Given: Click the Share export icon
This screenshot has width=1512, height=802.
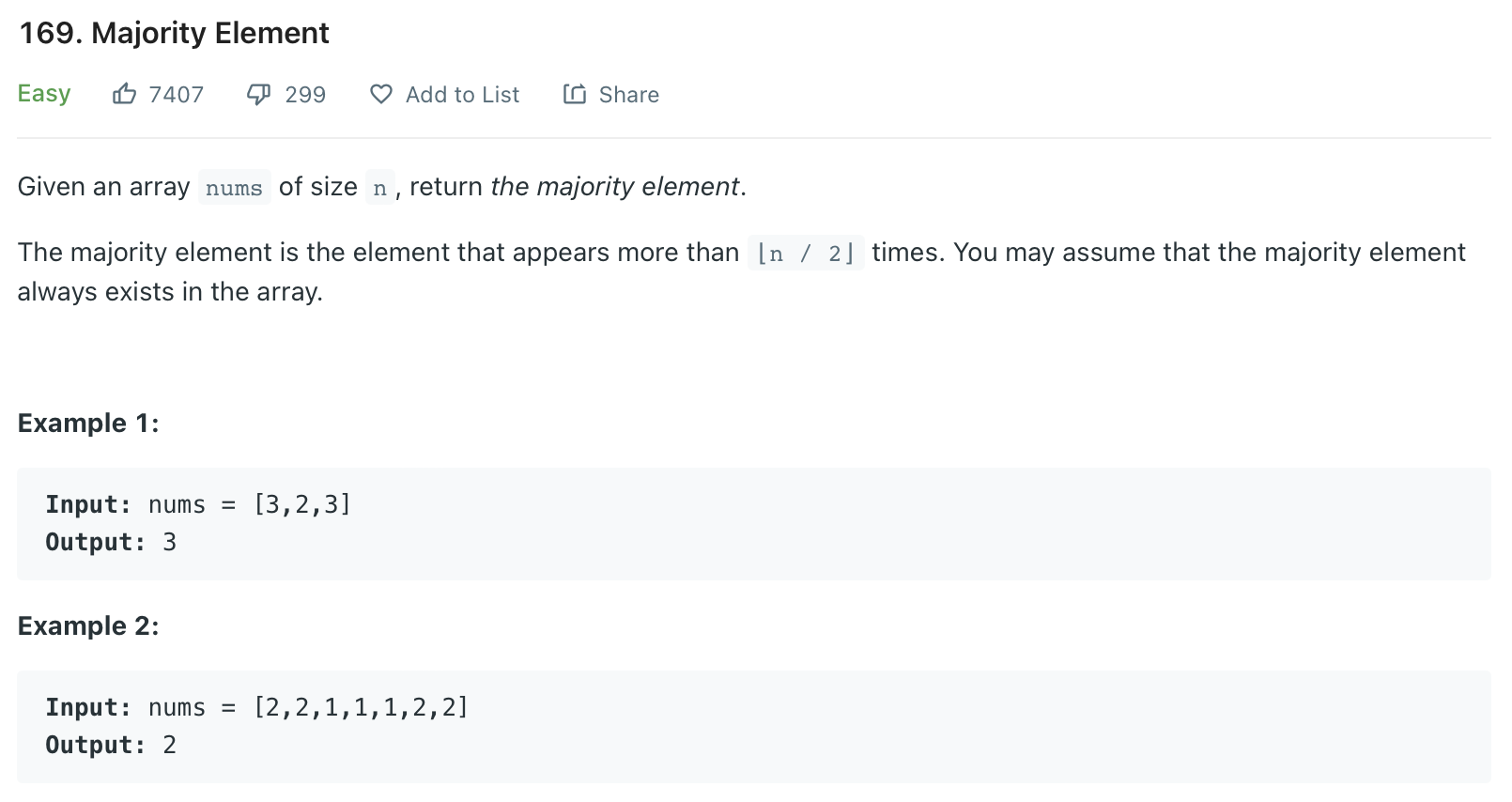Looking at the screenshot, I should (x=575, y=94).
